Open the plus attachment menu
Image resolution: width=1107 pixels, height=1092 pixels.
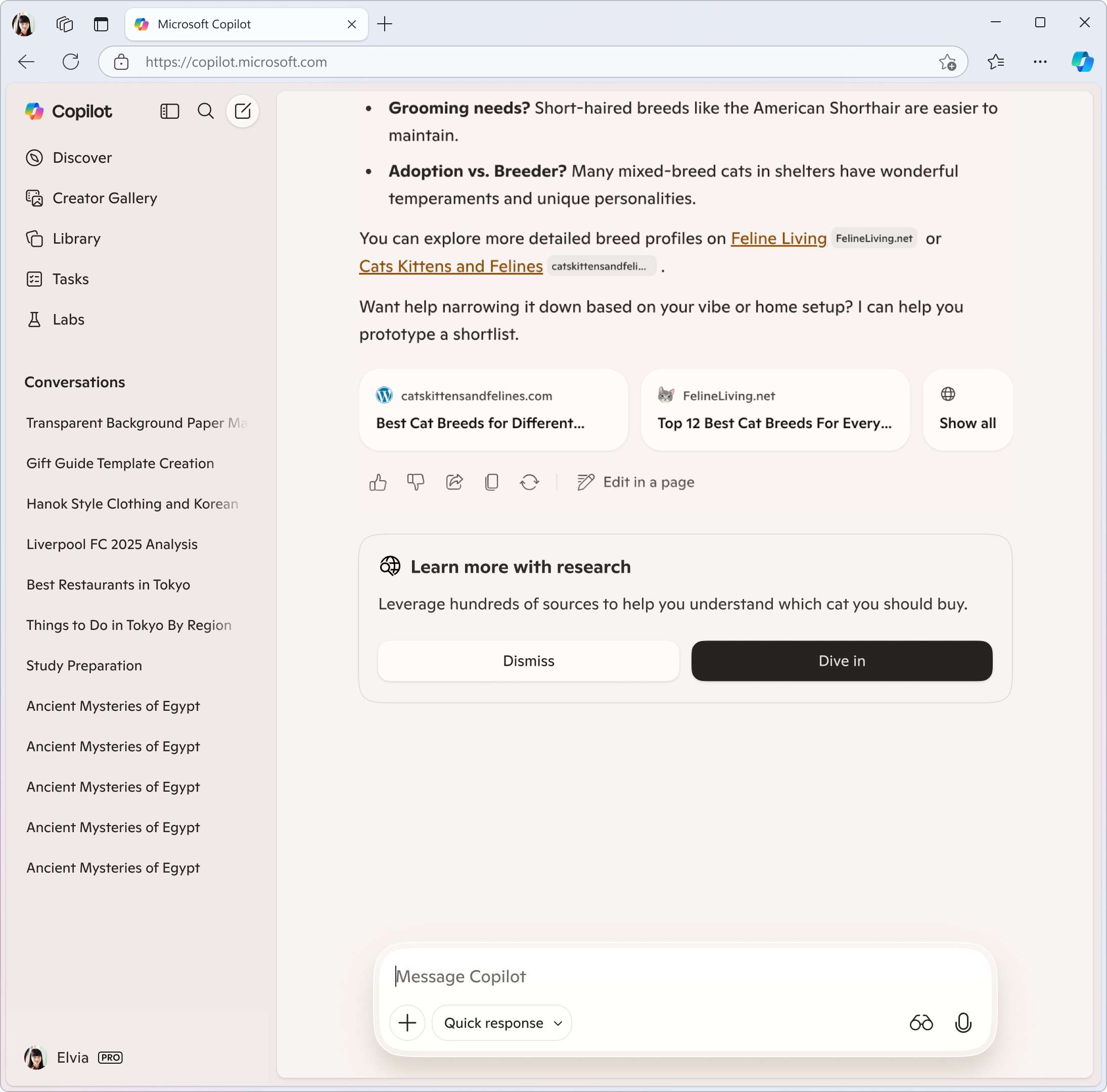tap(407, 1023)
